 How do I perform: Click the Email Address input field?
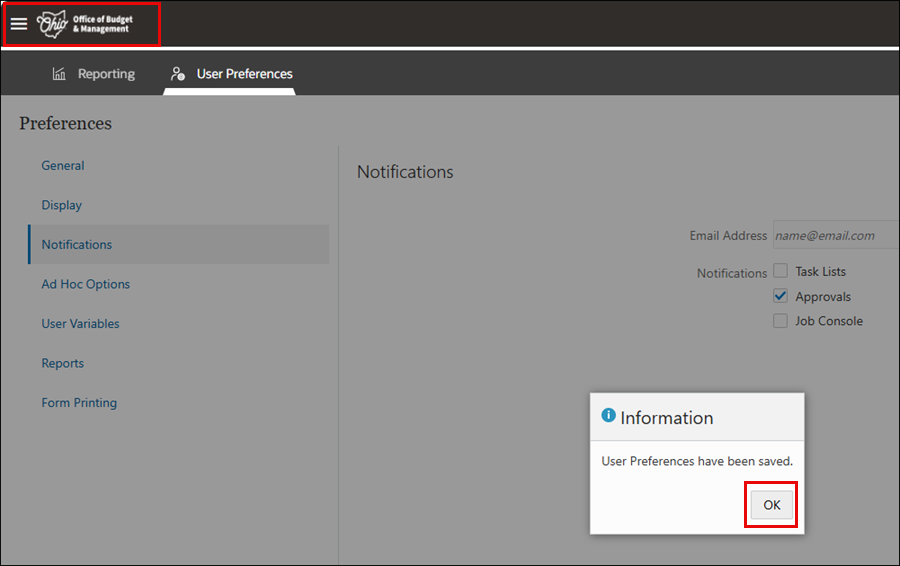pos(836,235)
